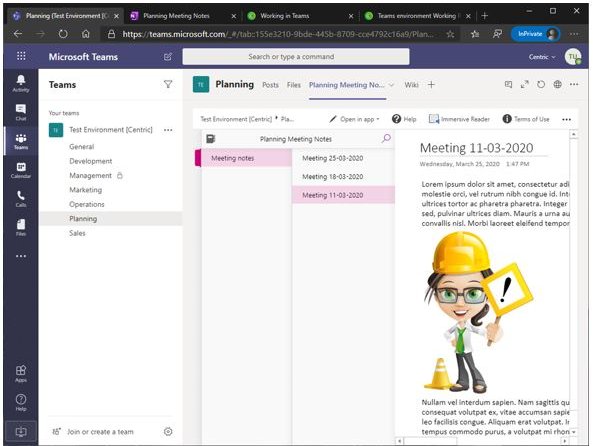Open the Activity feed in sidebar
The height and width of the screenshot is (446, 593).
tap(21, 83)
